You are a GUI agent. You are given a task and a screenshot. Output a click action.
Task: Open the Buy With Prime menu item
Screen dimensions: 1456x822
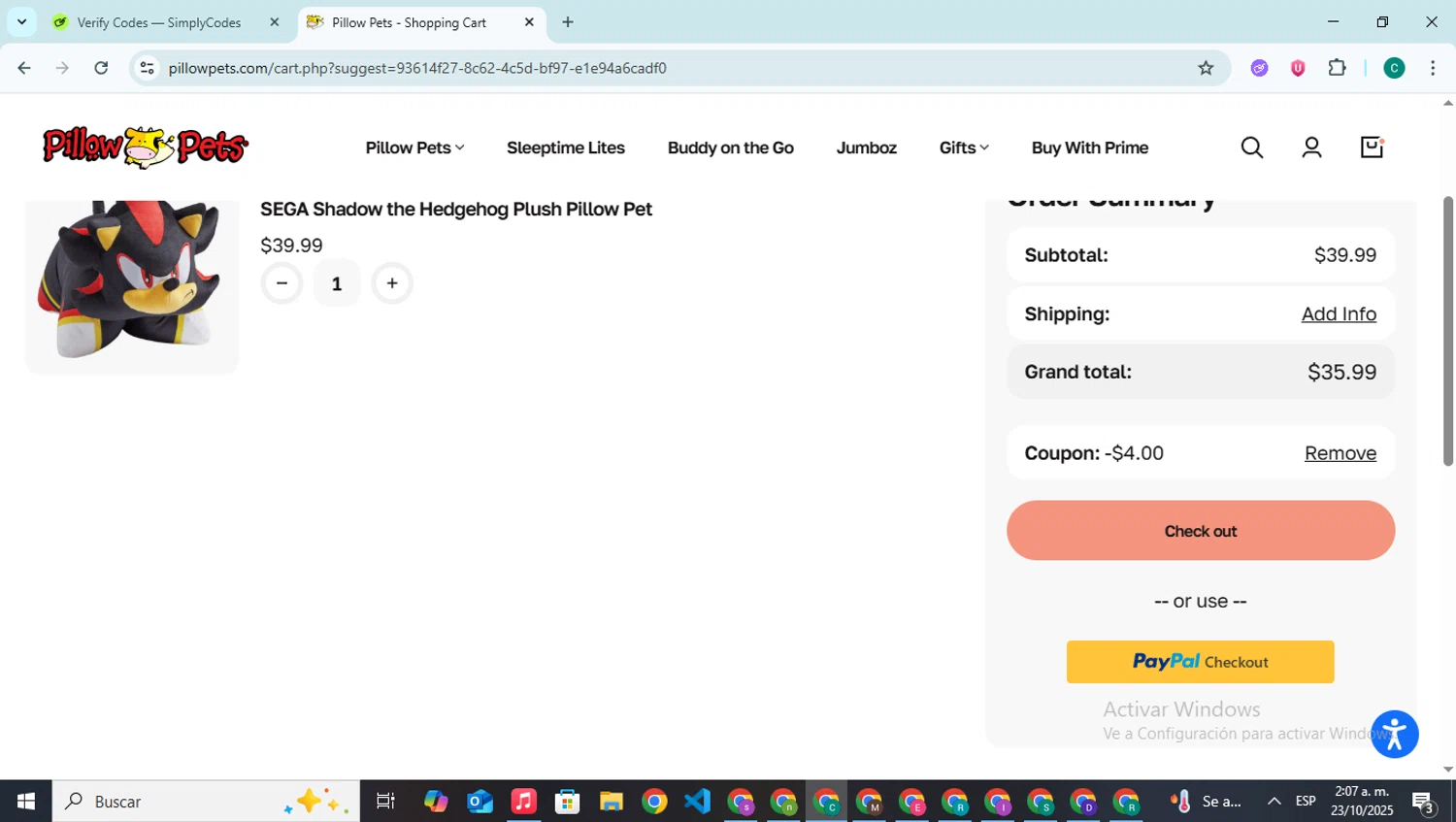1090,148
